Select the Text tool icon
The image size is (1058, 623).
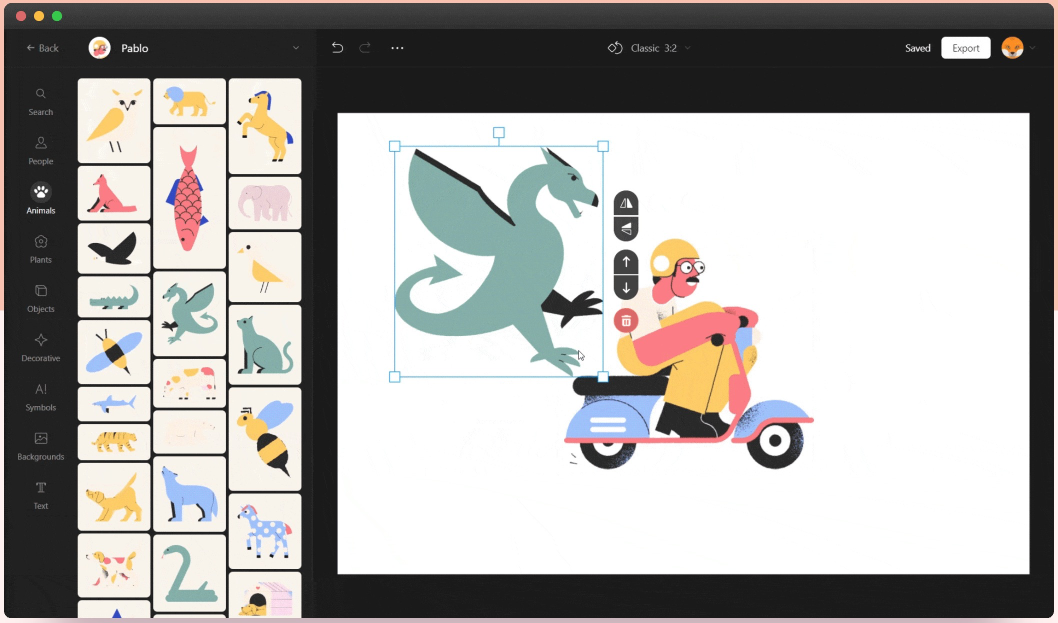coord(40,494)
